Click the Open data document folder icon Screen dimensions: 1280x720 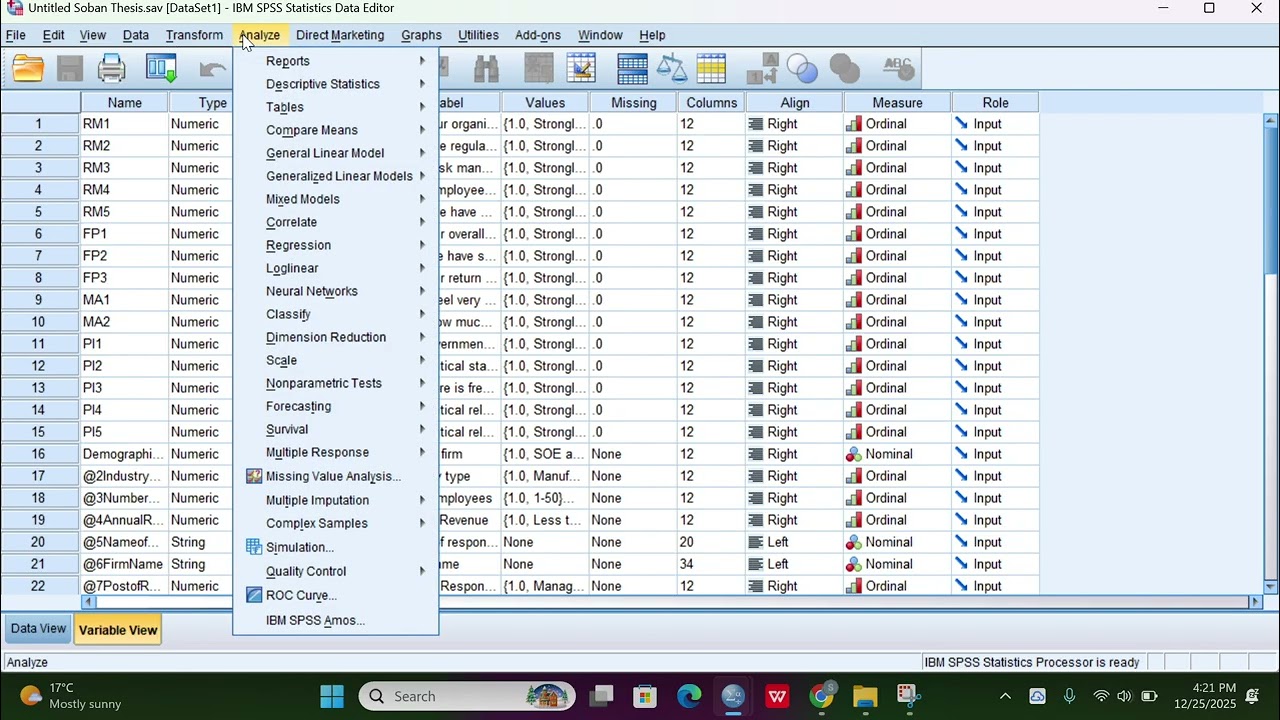(28, 68)
